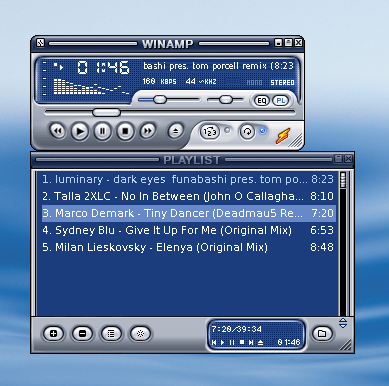
Task: Skip to the next track button
Action: point(148,131)
